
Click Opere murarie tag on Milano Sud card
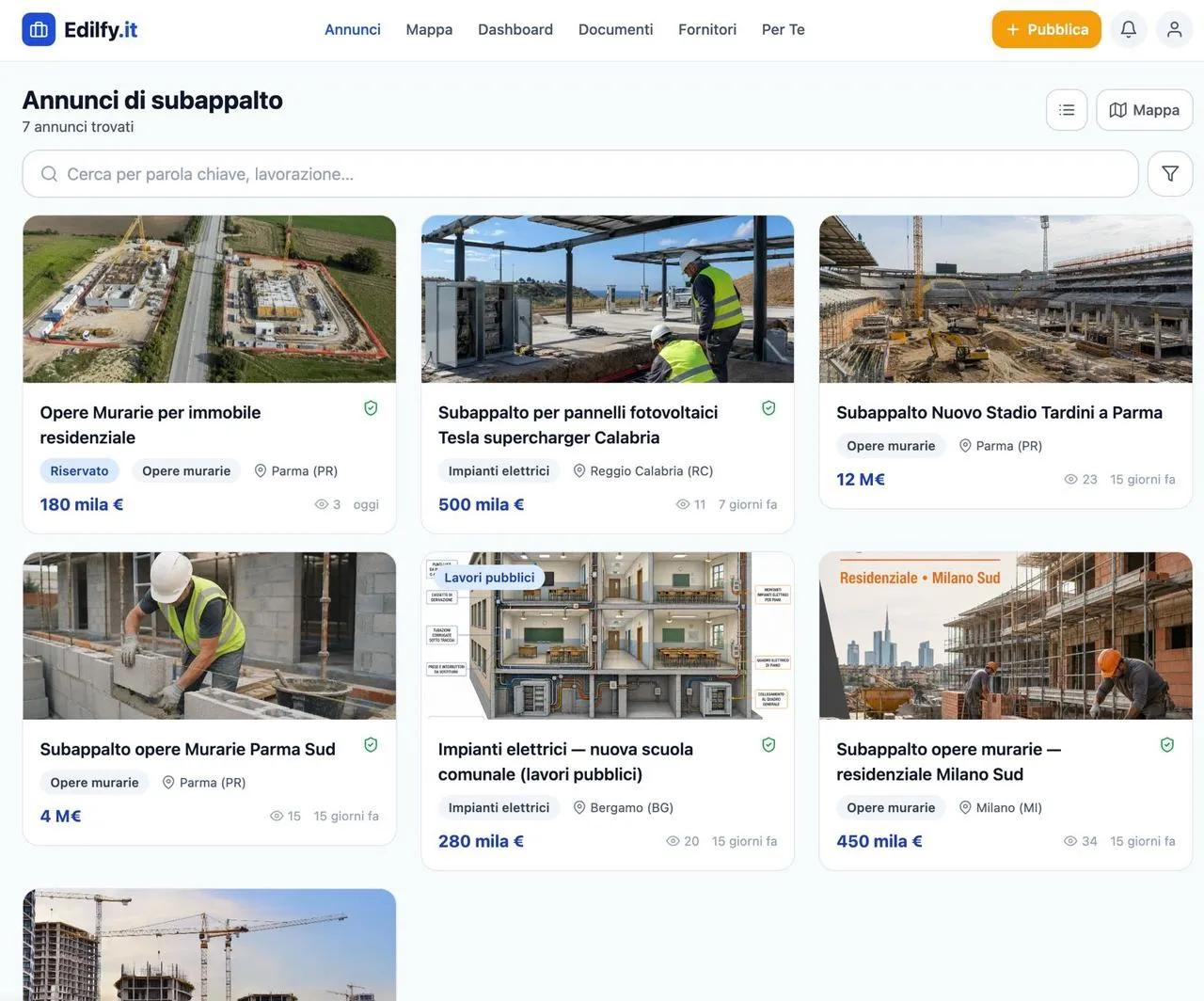(891, 807)
